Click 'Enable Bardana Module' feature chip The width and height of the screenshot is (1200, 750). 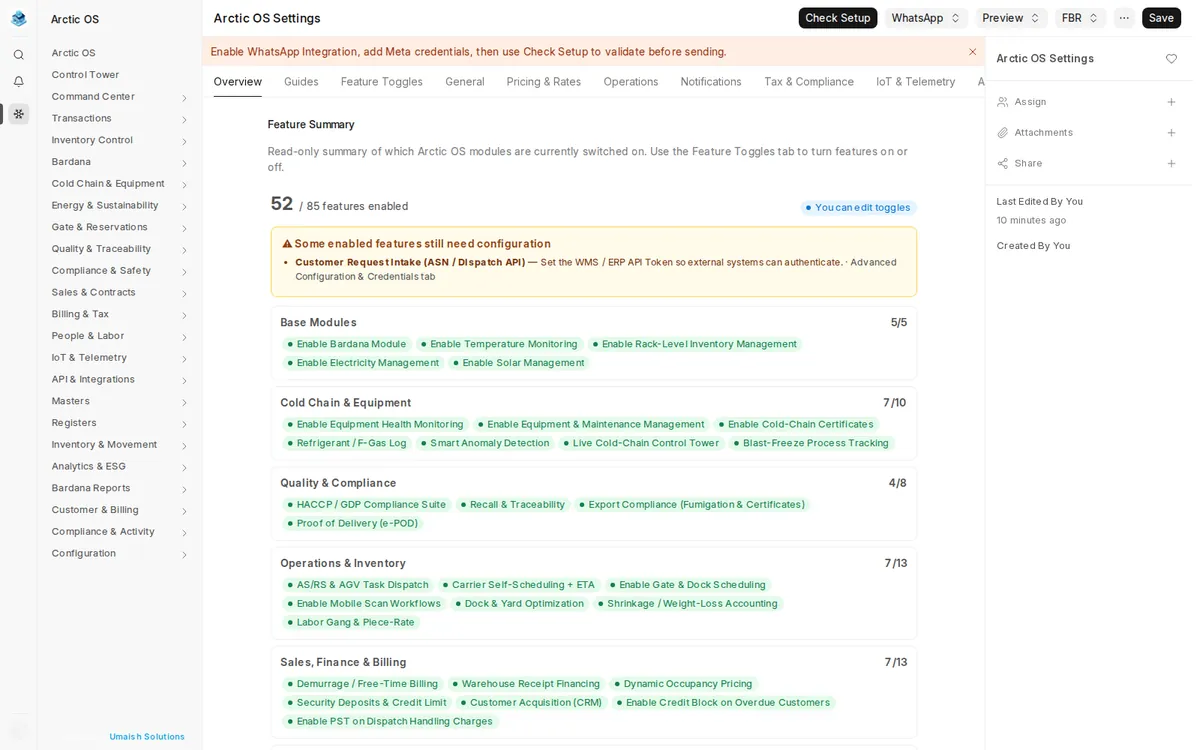click(x=346, y=344)
